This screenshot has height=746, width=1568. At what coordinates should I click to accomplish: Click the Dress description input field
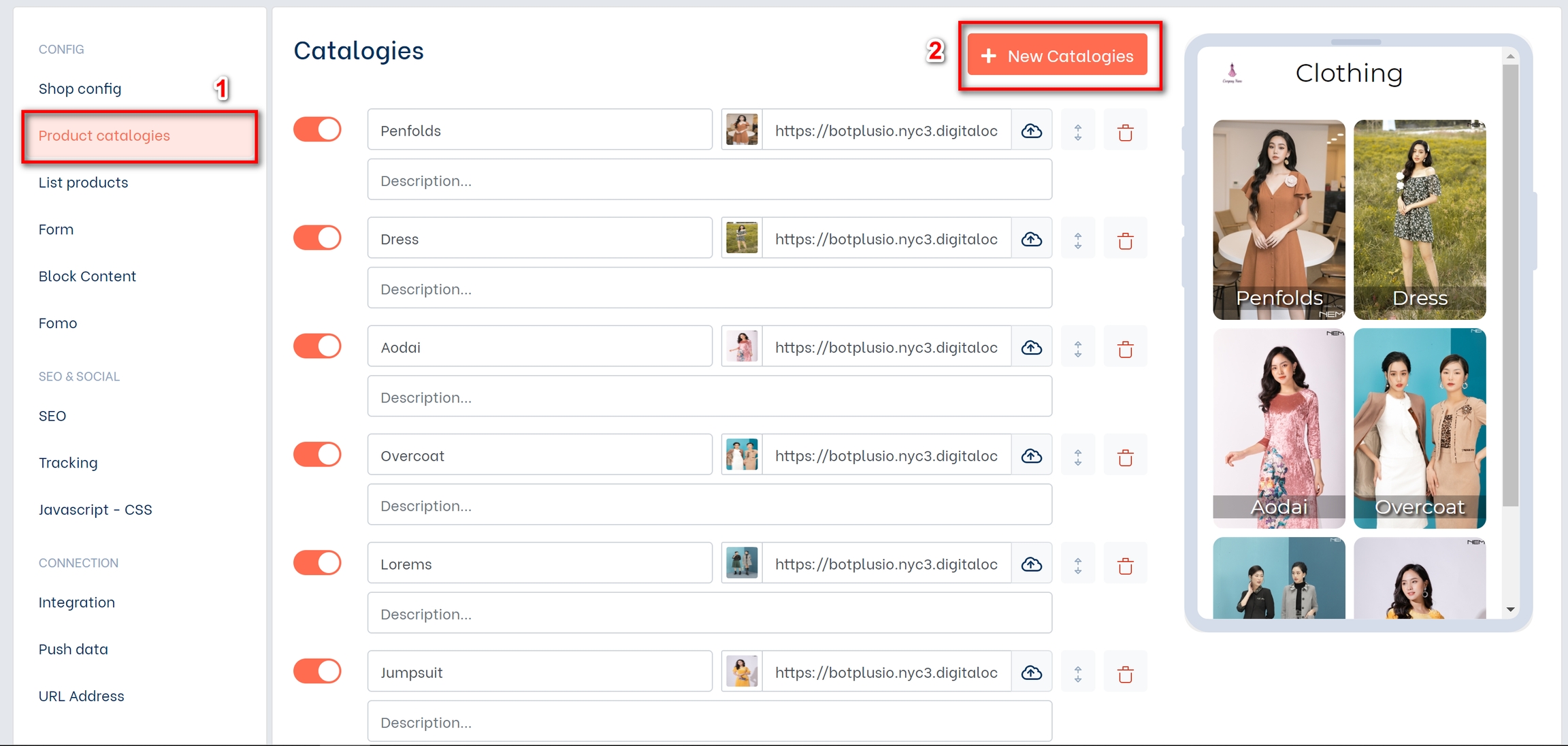pos(709,289)
